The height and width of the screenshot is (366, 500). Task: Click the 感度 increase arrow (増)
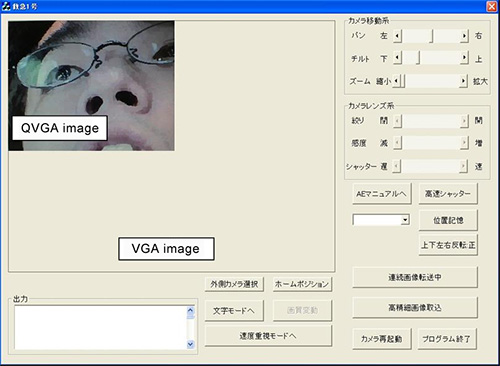(x=464, y=143)
